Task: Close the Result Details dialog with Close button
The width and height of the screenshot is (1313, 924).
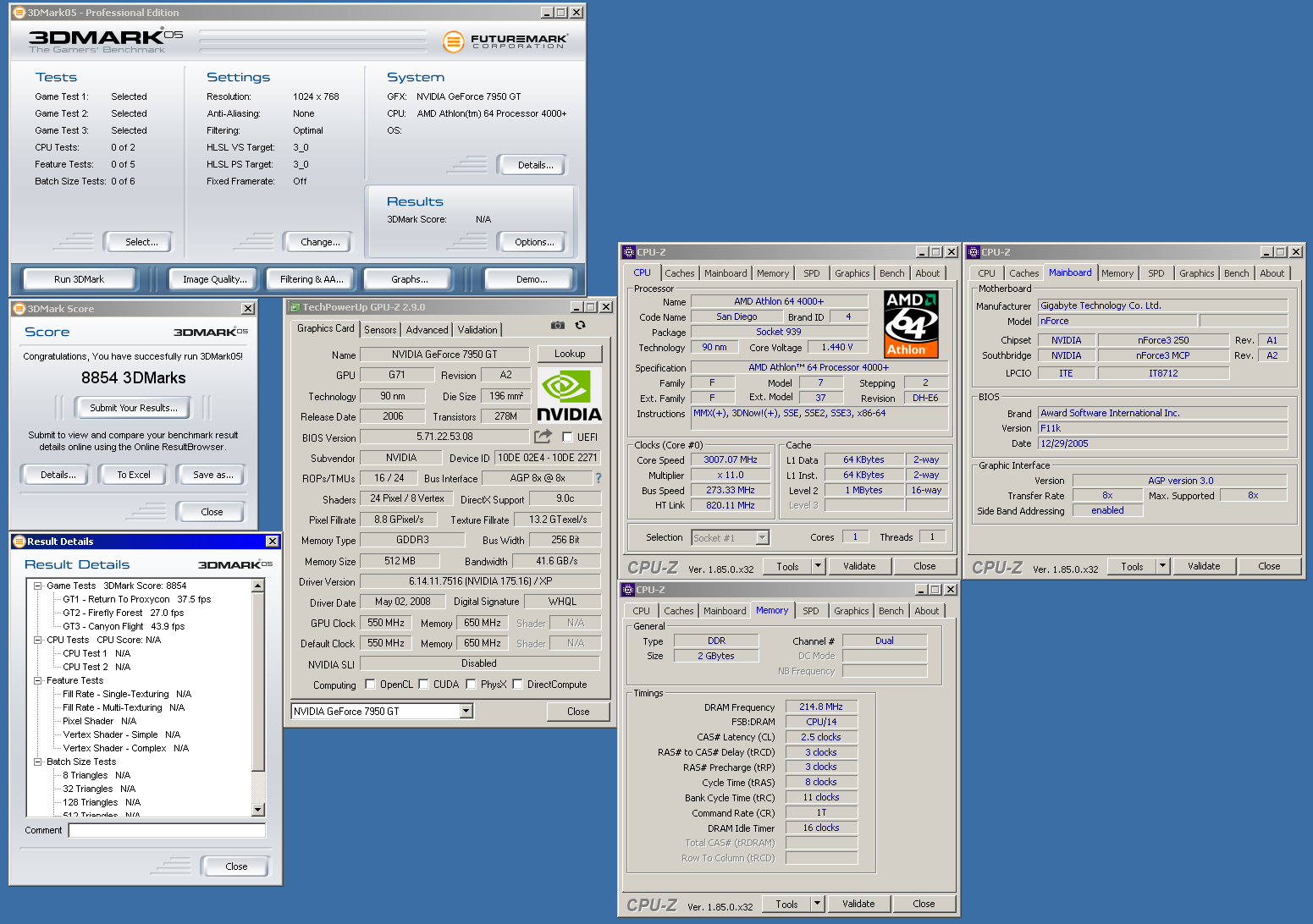Action: pyautogui.click(x=236, y=866)
